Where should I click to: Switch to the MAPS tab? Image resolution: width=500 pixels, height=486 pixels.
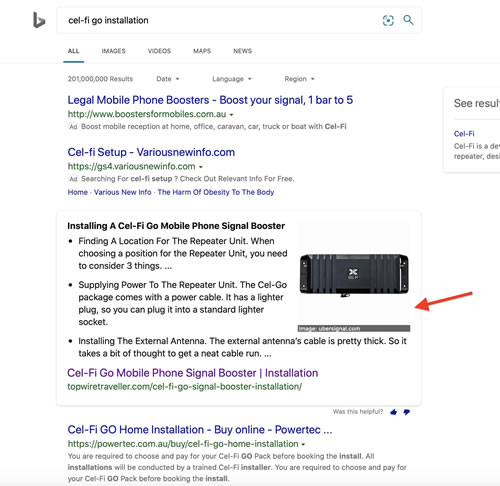(x=202, y=51)
